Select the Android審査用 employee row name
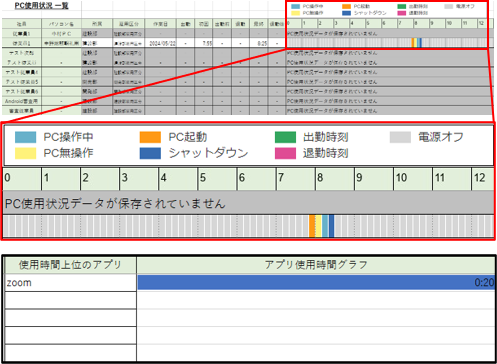The width and height of the screenshot is (497, 364). point(22,101)
